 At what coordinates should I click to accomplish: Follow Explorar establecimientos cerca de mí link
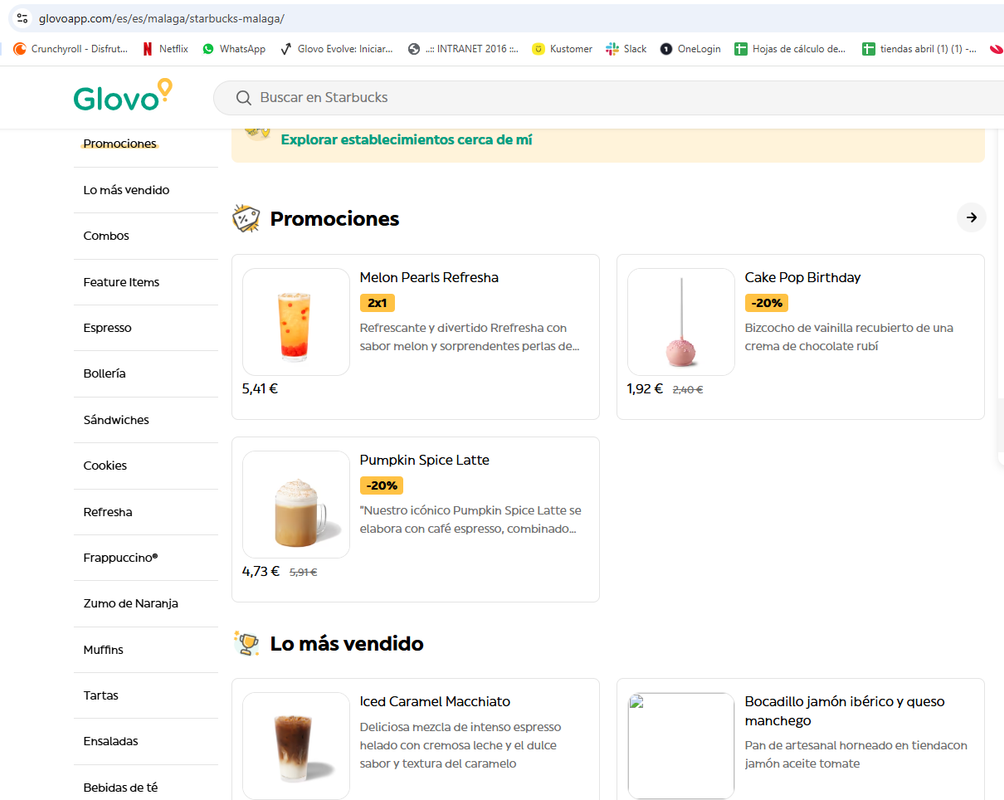tap(406, 140)
